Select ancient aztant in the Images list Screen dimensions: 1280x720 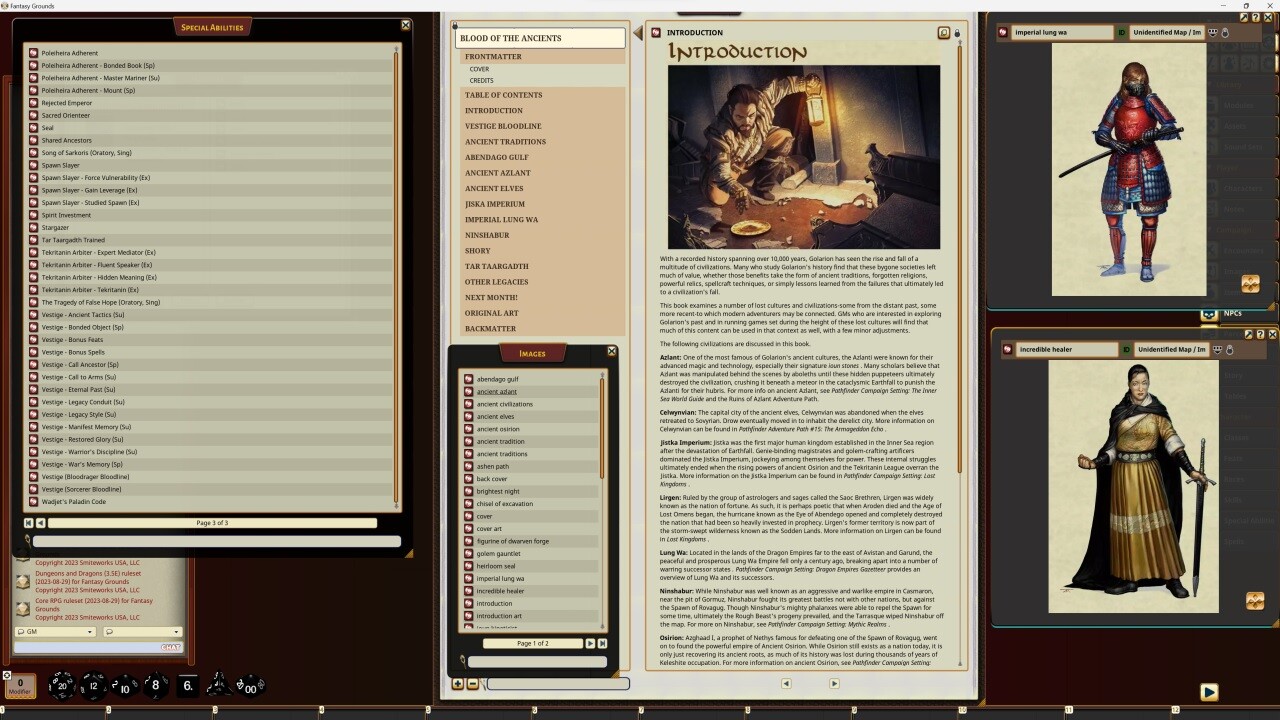point(495,391)
